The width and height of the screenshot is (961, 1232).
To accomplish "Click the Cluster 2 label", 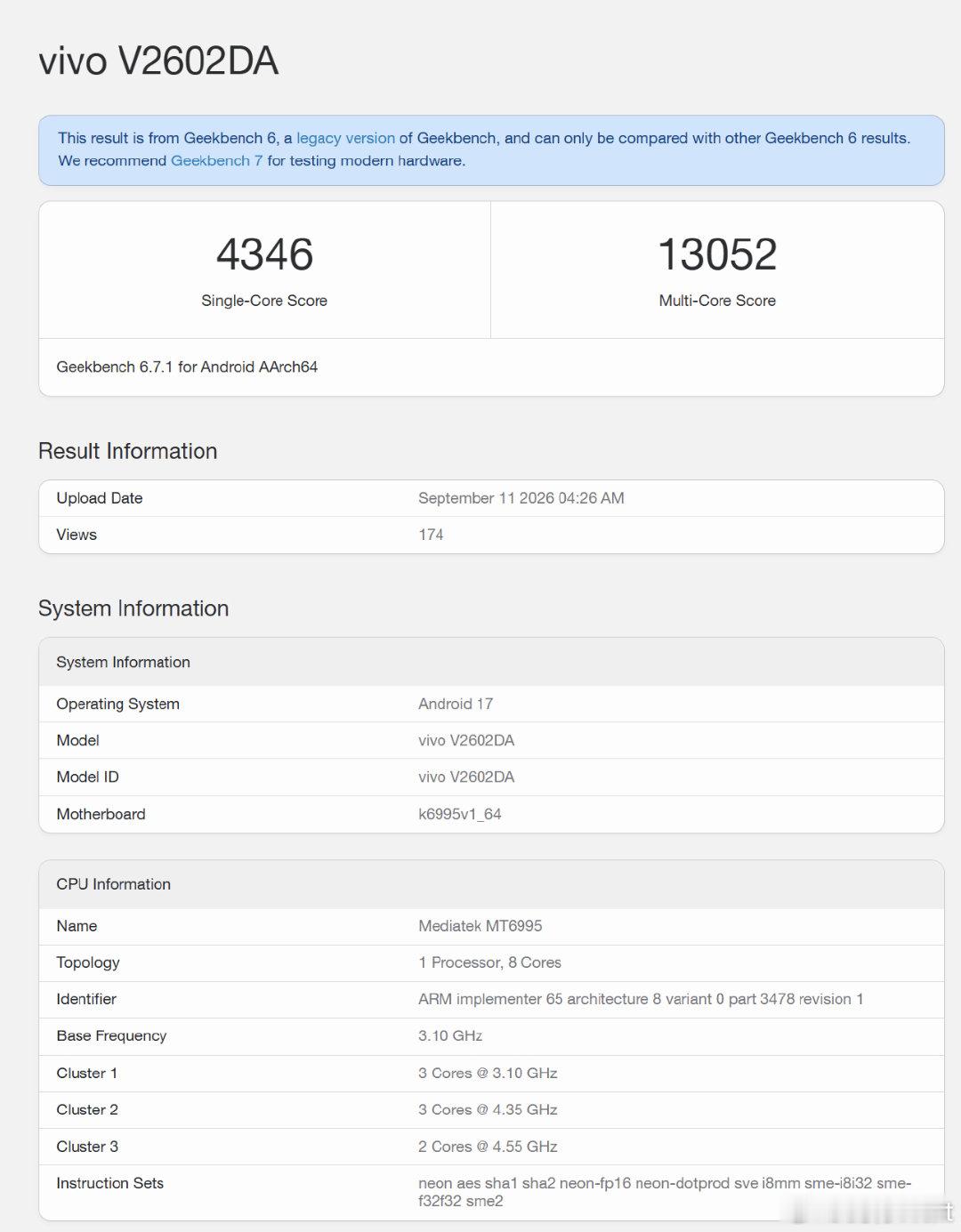I will pos(87,1109).
